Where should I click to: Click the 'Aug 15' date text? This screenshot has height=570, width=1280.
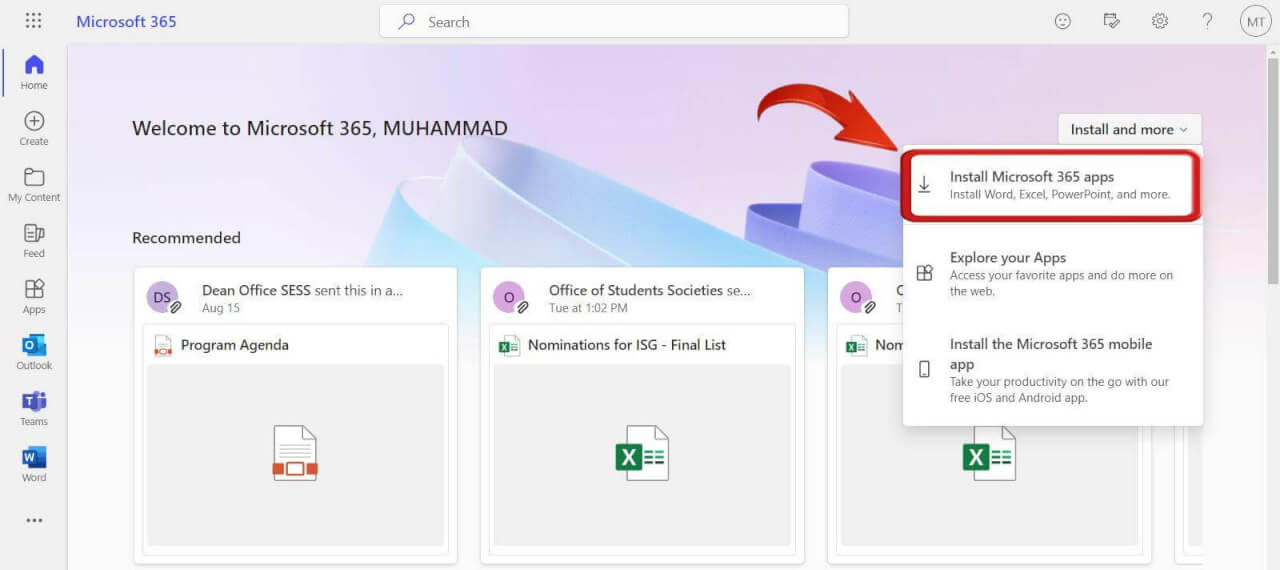219,308
